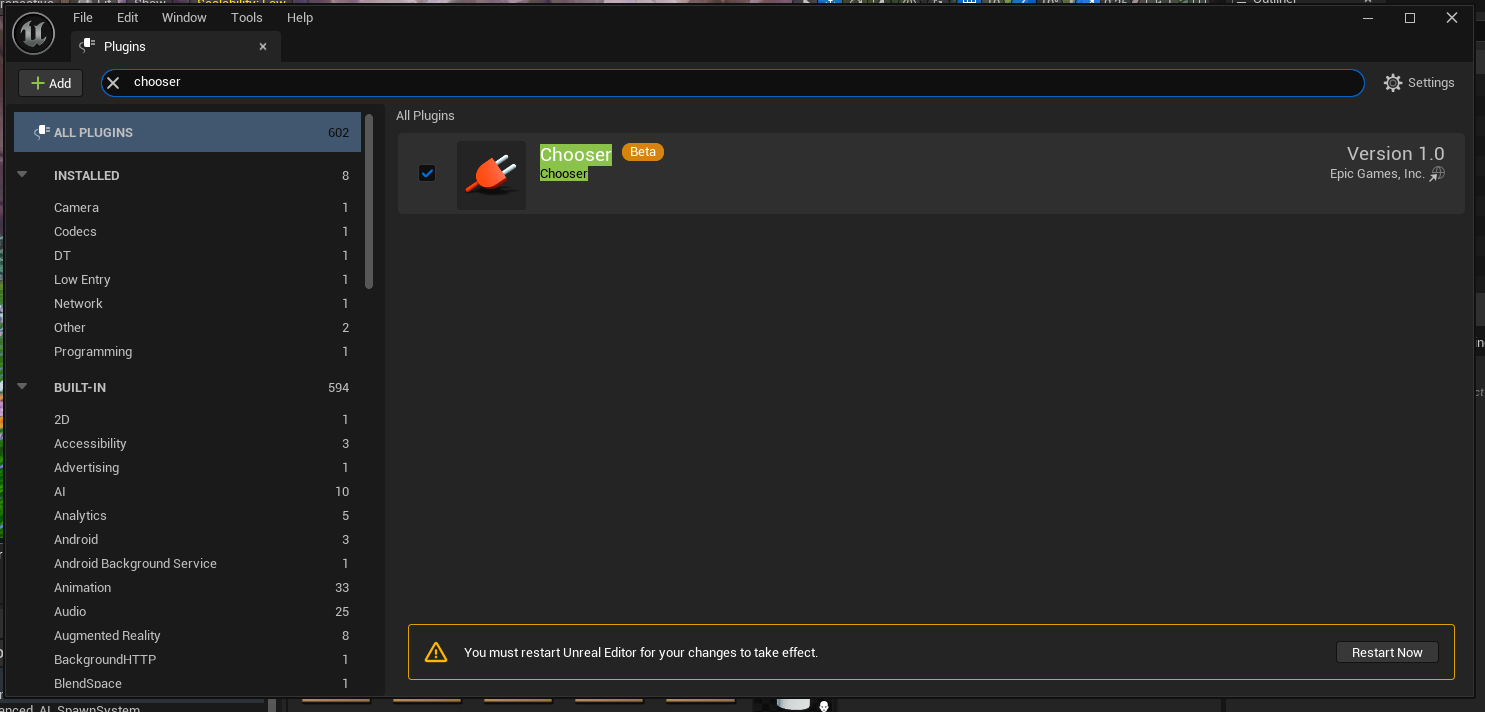The width and height of the screenshot is (1485, 712).
Task: Select ALL PLUGINS category
Action: tap(187, 132)
